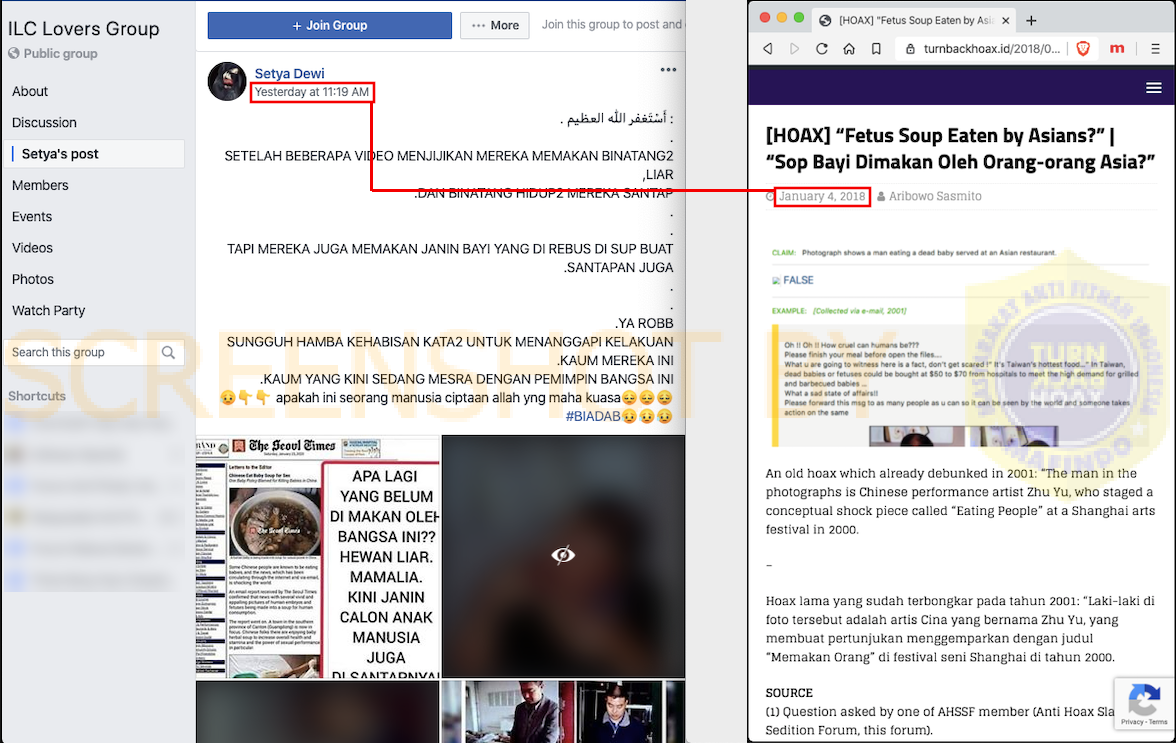Click the Join Group button

tap(329, 25)
